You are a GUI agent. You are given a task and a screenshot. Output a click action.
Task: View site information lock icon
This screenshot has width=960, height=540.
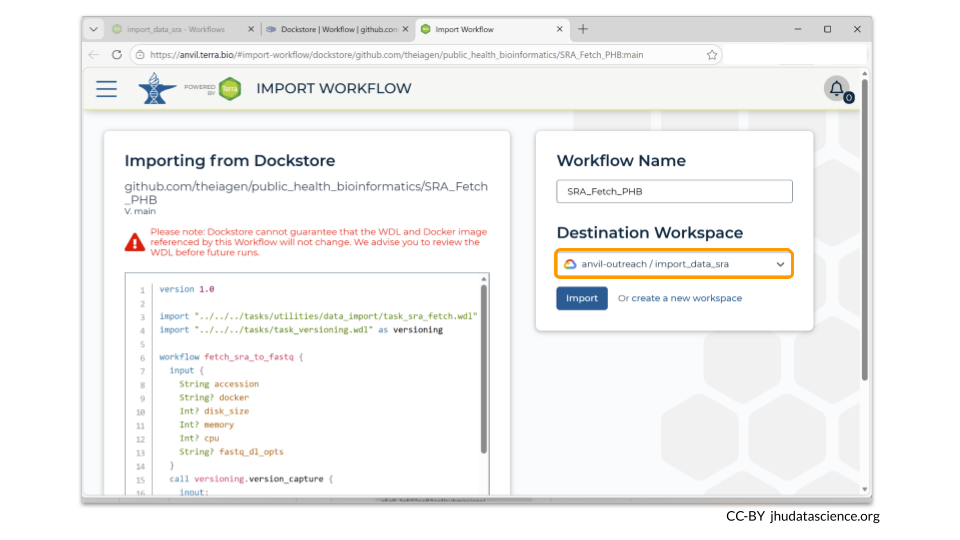click(x=140, y=54)
